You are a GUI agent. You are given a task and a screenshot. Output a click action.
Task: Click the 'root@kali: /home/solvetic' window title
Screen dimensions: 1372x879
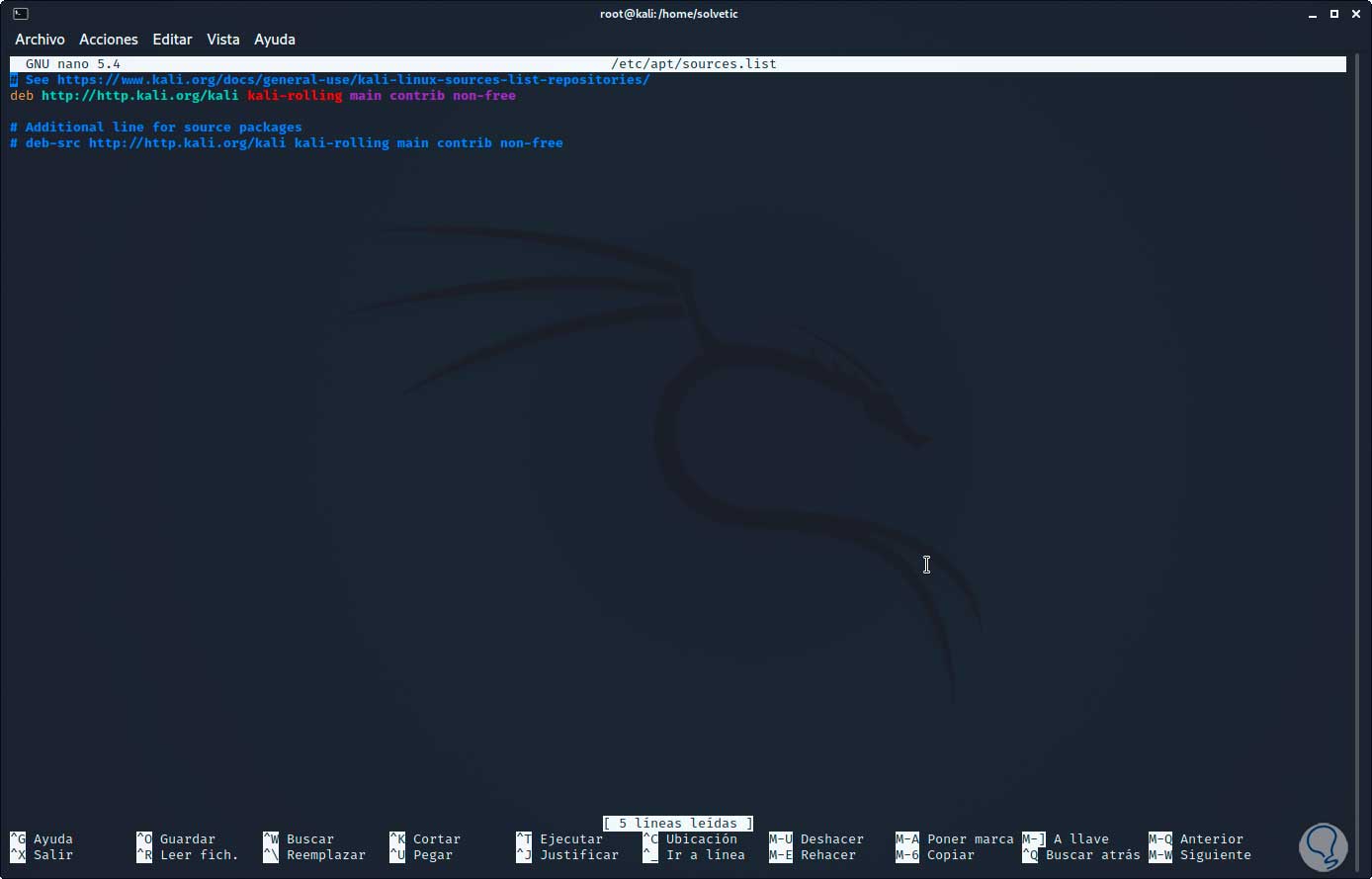[669, 14]
